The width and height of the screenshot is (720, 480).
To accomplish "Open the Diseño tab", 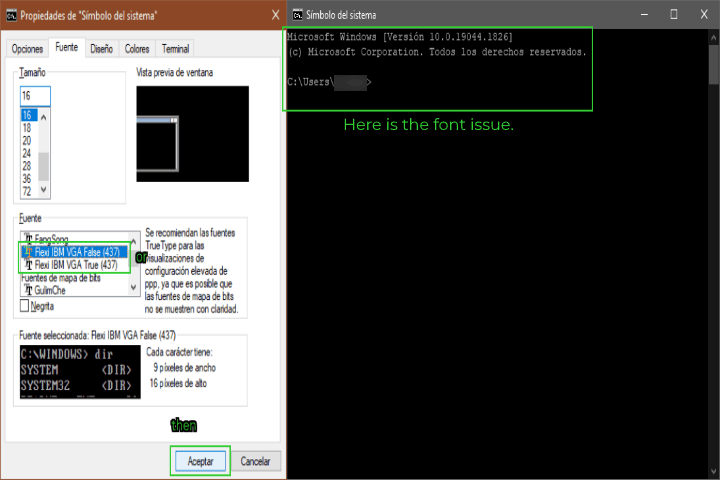I will click(x=101, y=49).
